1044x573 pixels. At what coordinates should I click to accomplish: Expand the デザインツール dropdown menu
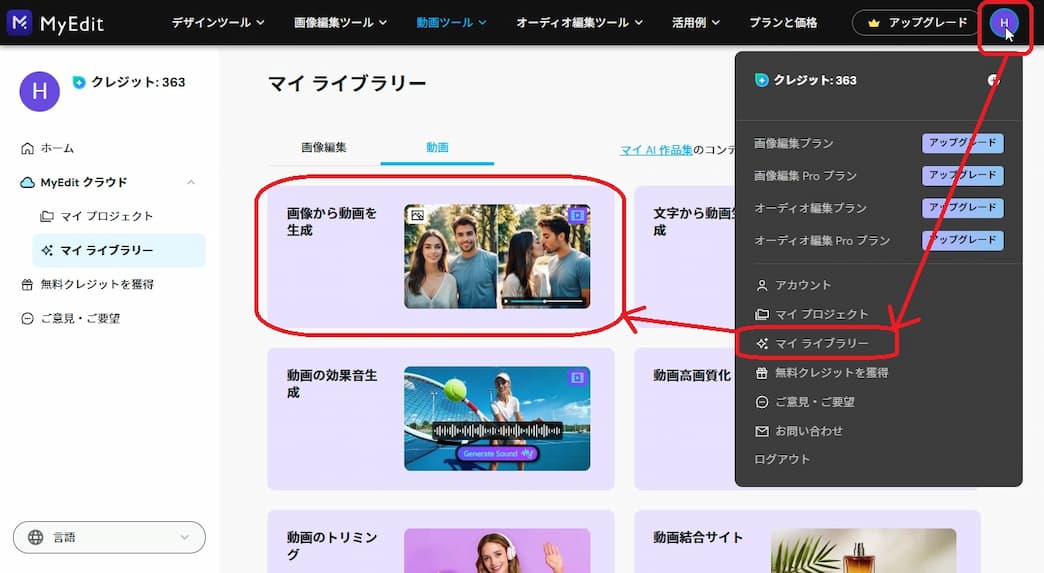(x=217, y=22)
